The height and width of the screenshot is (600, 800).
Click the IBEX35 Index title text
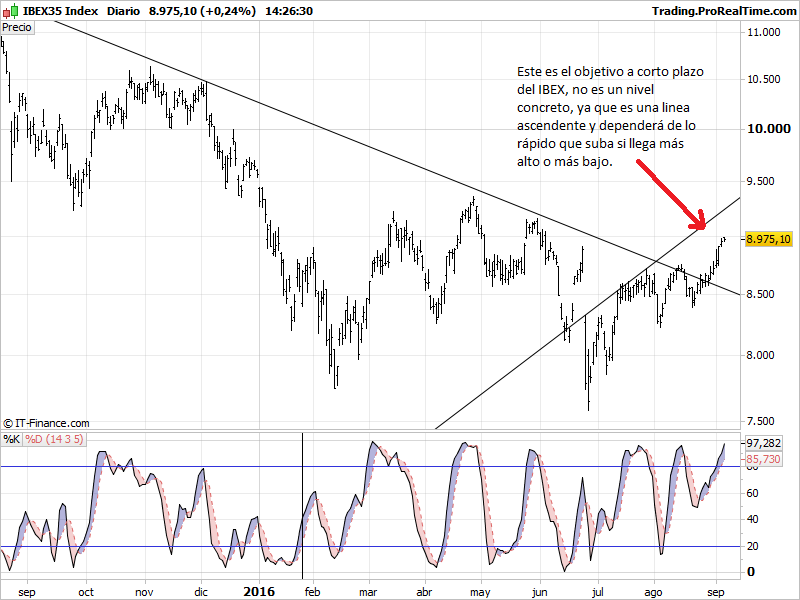(x=60, y=11)
